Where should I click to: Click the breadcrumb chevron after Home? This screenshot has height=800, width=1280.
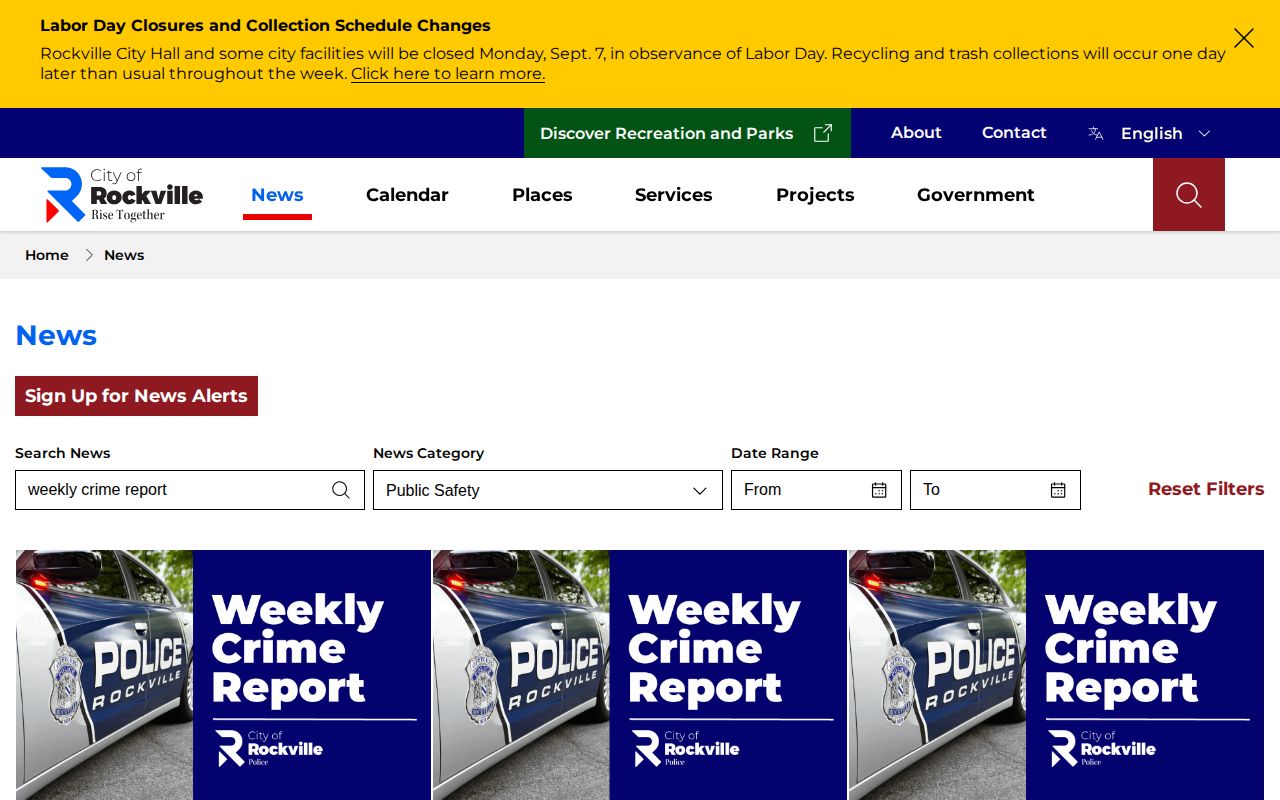[x=88, y=255]
